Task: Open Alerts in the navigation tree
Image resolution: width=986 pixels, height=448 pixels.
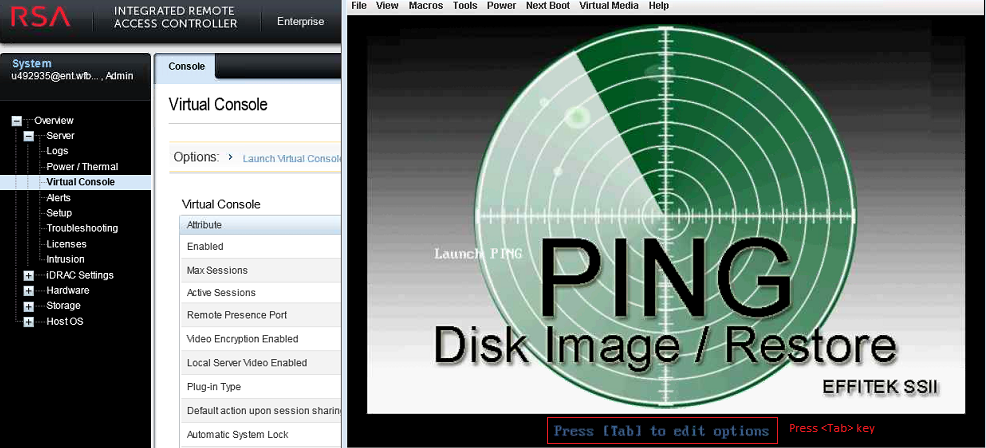Action: pos(58,198)
